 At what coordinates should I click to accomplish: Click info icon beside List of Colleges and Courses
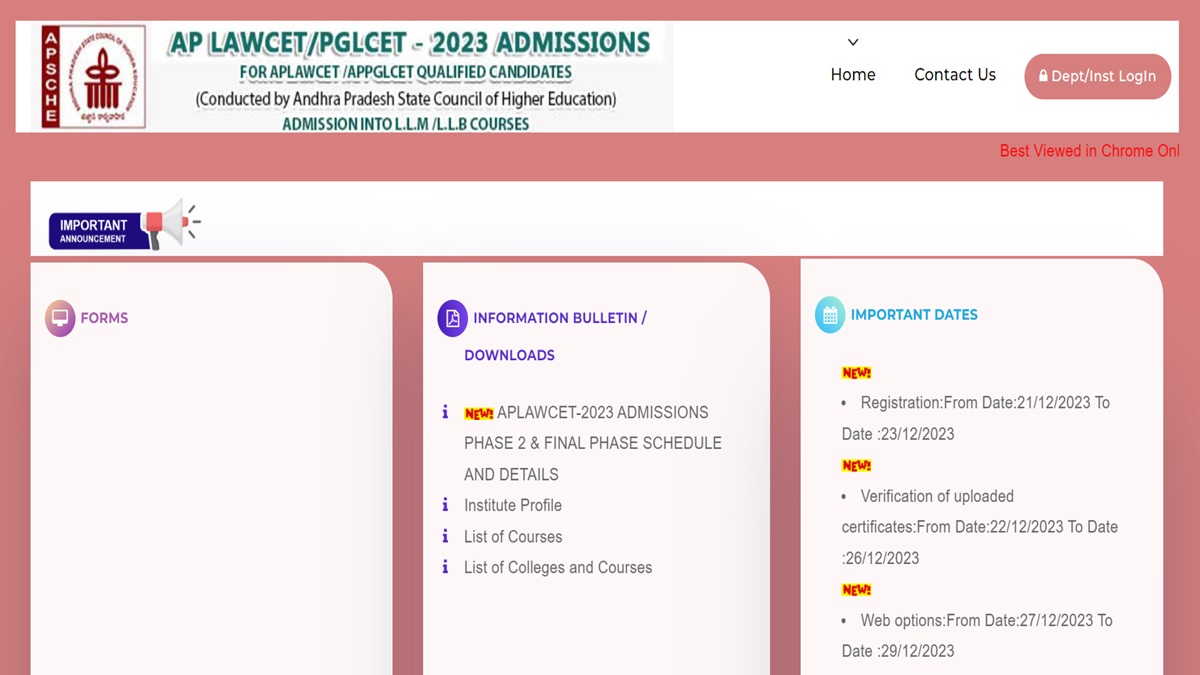coord(445,567)
